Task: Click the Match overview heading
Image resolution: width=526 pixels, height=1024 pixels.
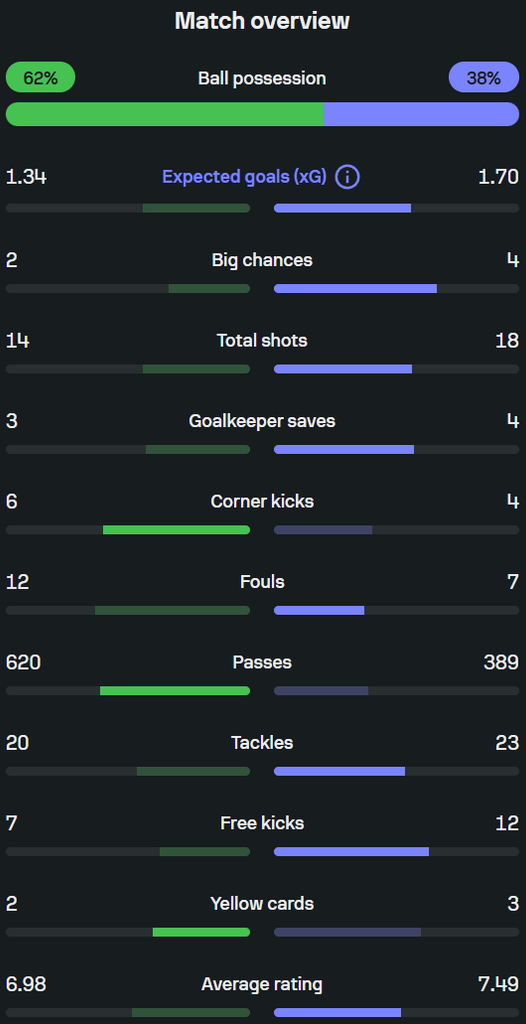Action: point(262,21)
